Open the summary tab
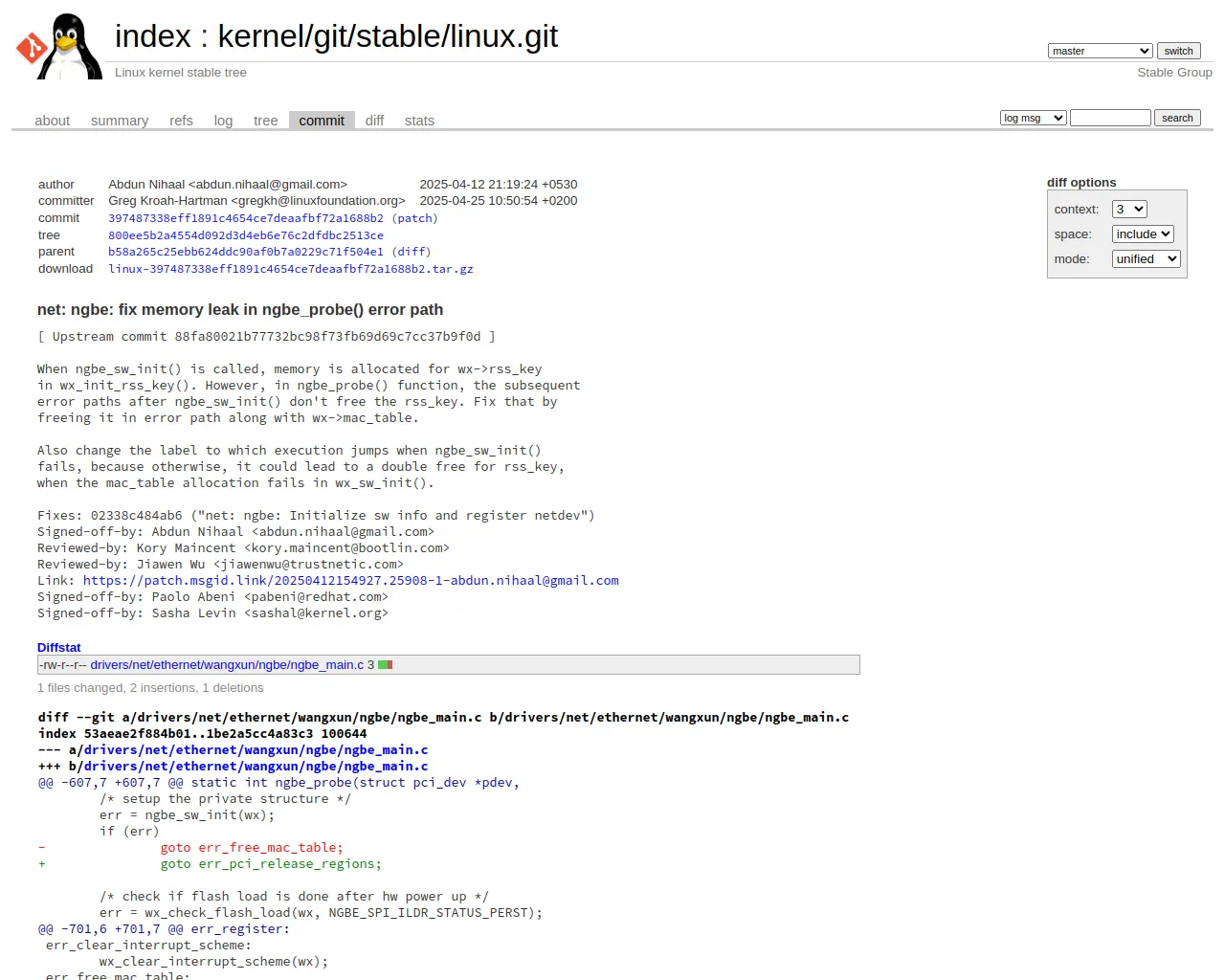Screen dimensions: 1225x980 coord(120,121)
